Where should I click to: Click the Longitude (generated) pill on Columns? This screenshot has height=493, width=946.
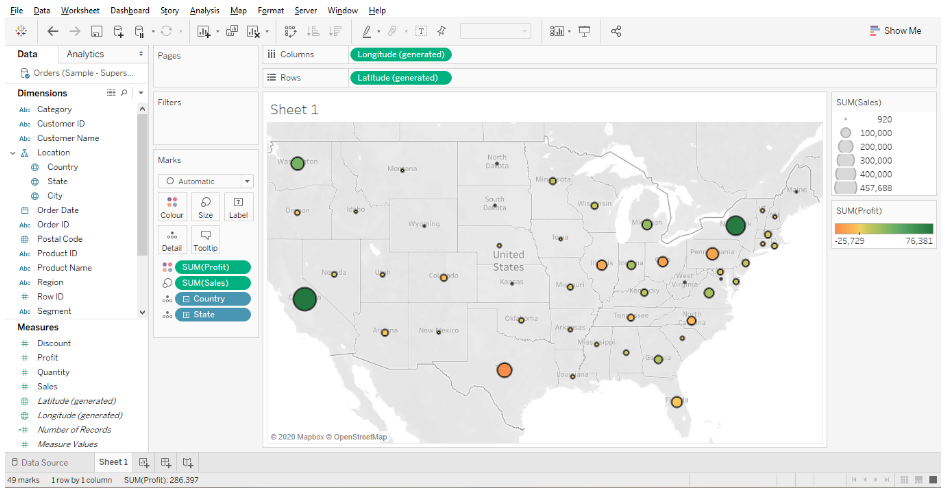400,54
